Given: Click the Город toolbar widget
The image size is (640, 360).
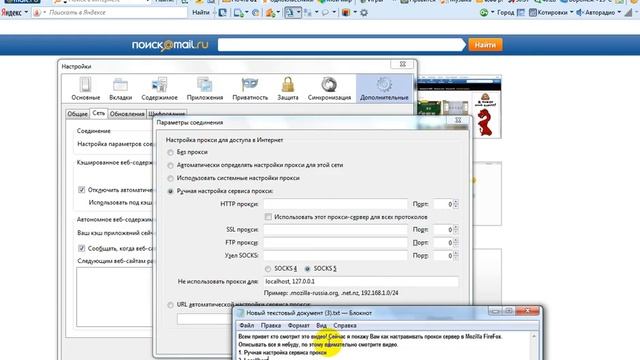Looking at the screenshot, I should pyautogui.click(x=505, y=13).
